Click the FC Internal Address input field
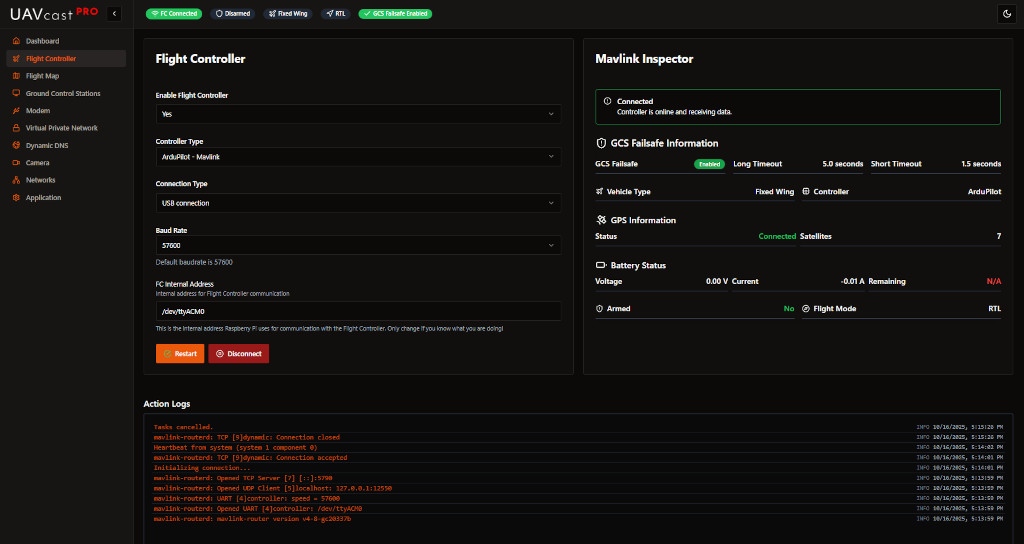The width and height of the screenshot is (1024, 544). click(357, 311)
